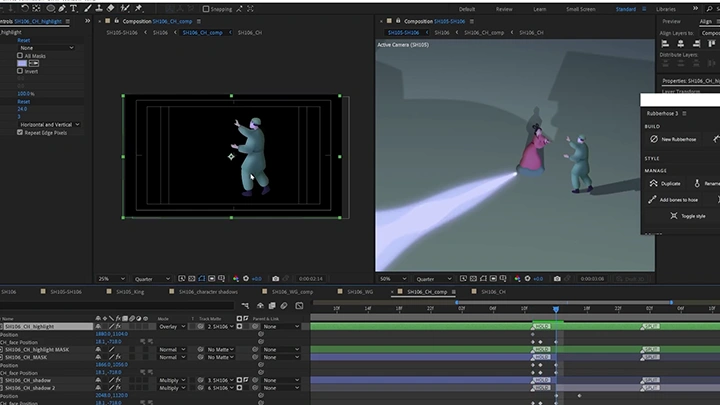Open Overlay blend mode dropdown for highlight layer
720x405 pixels.
[x=172, y=326]
